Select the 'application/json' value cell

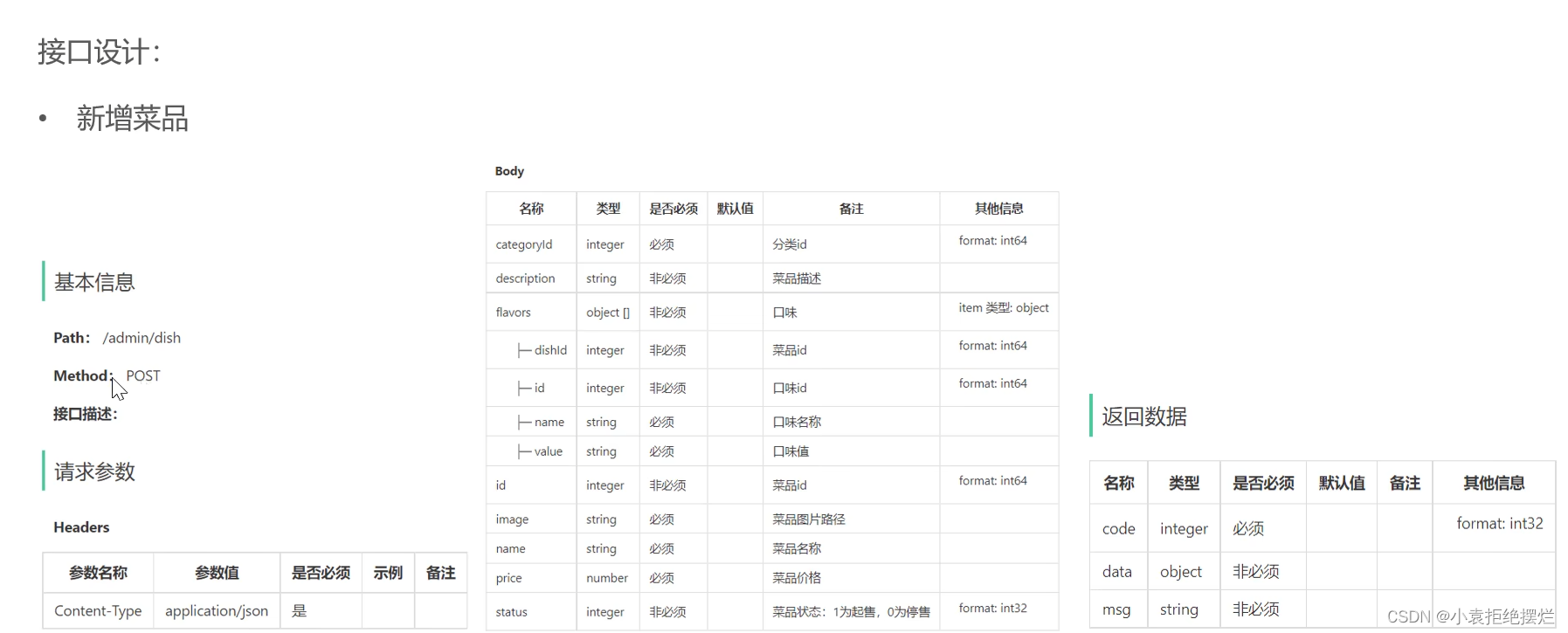click(217, 611)
